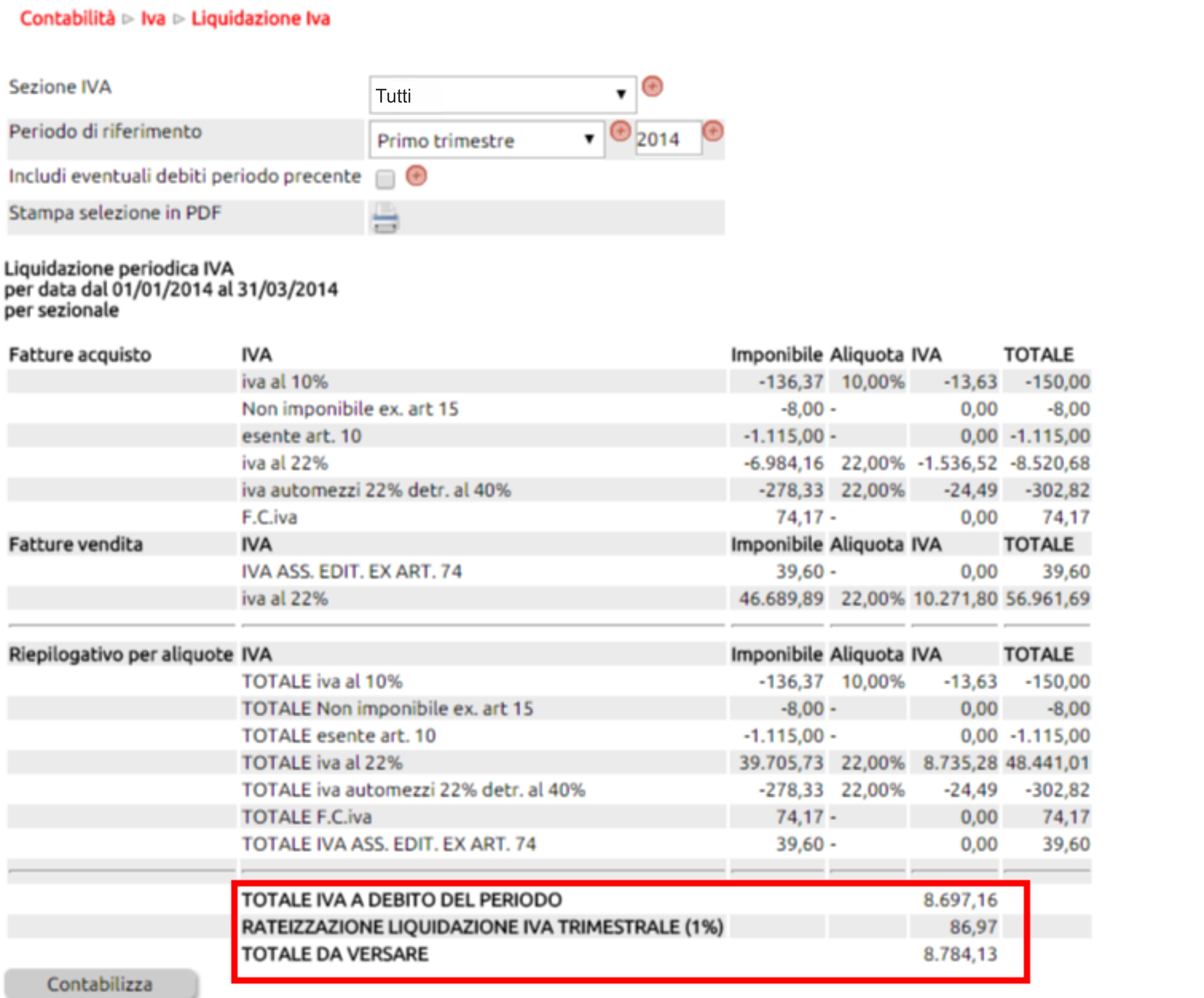Open Liquidazione Iva breadcrumb link
The height and width of the screenshot is (998, 1204).
(261, 18)
